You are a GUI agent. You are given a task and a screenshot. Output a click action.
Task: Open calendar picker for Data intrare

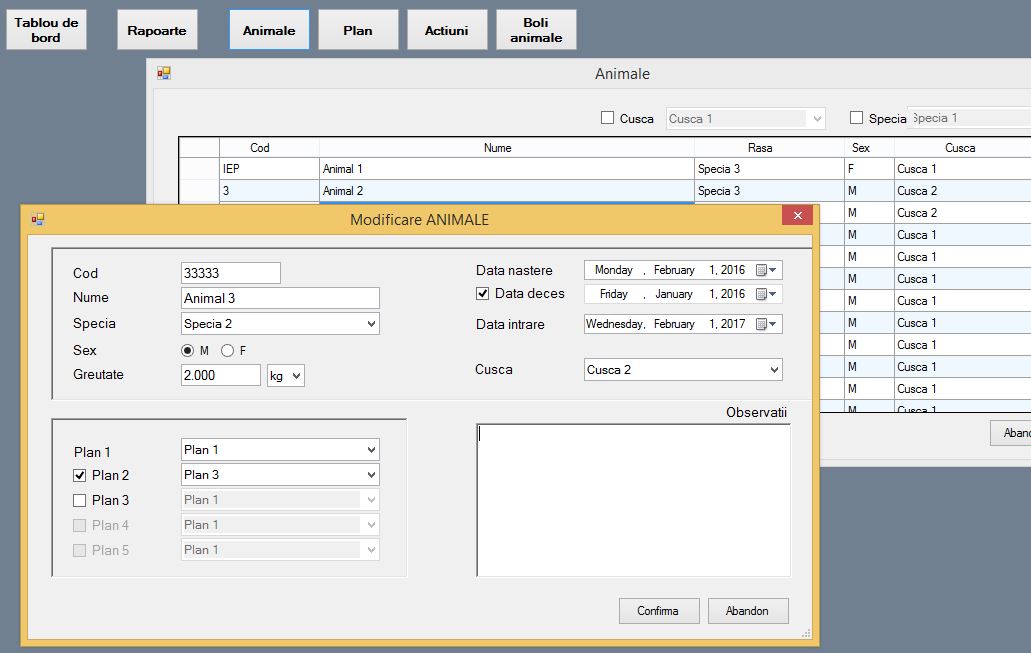click(766, 324)
